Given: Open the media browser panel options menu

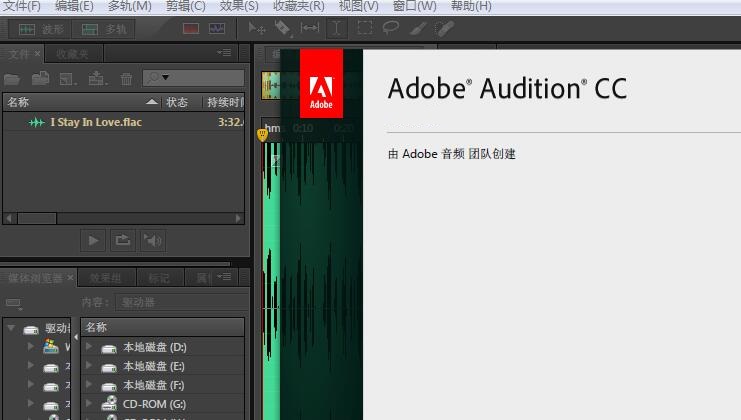Looking at the screenshot, I should (224, 276).
